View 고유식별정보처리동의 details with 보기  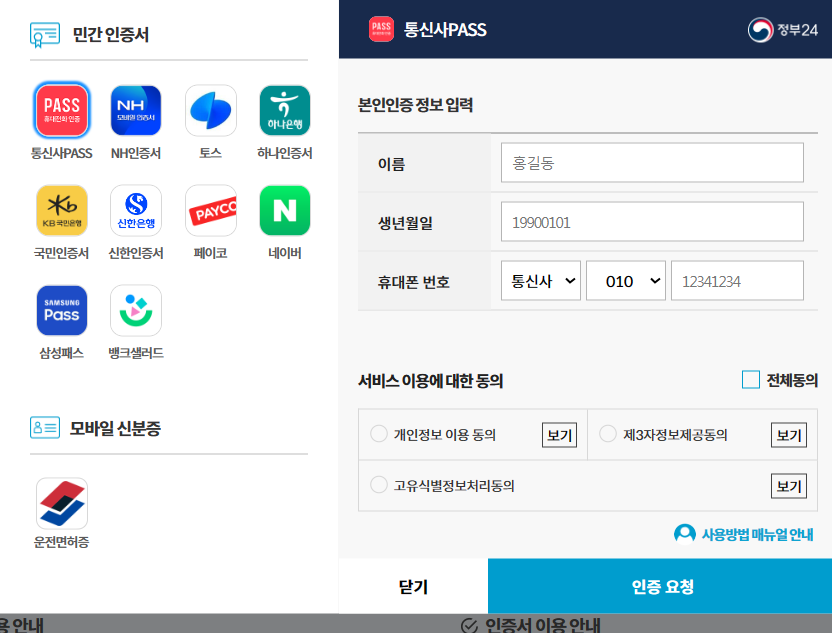click(x=788, y=486)
